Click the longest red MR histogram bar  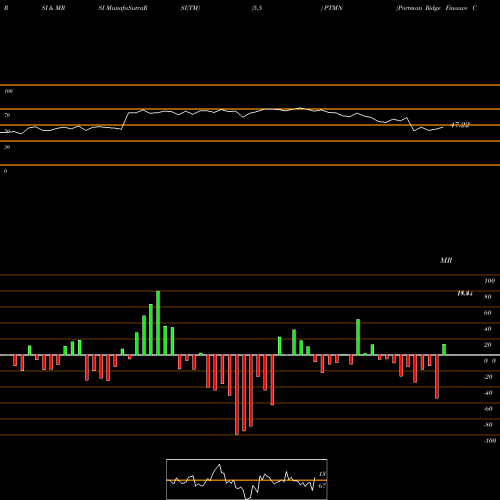coord(237,395)
